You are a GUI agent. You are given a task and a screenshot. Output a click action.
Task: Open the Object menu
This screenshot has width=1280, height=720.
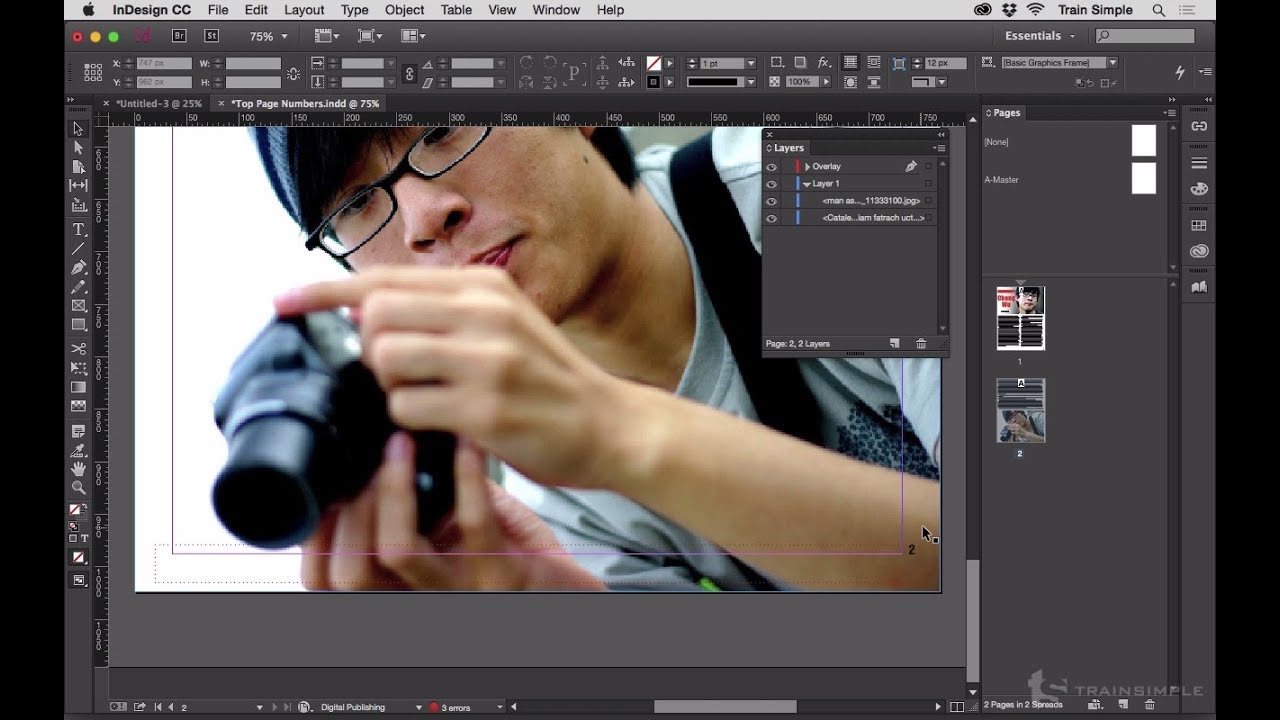(x=404, y=10)
